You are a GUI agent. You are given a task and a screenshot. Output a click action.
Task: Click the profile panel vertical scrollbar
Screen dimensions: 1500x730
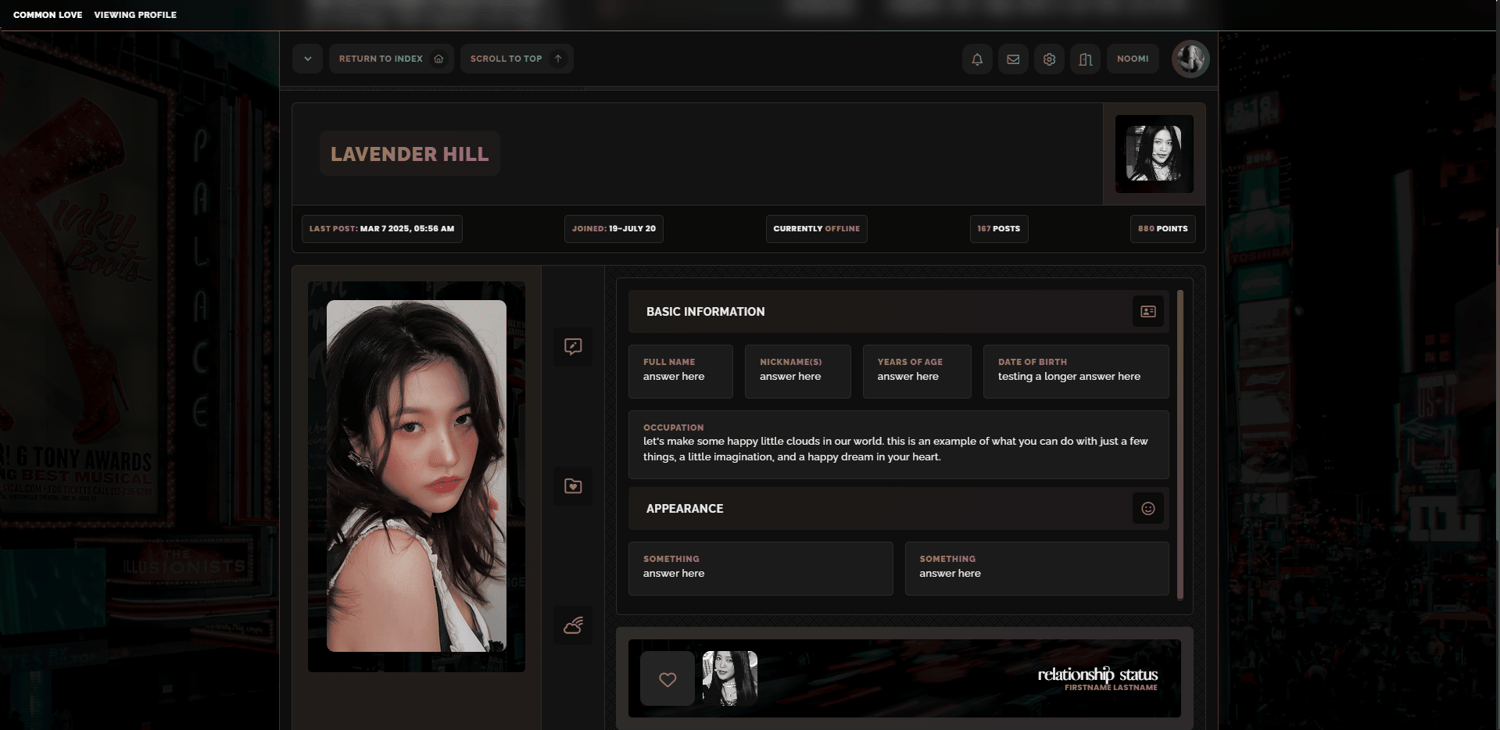tap(1180, 444)
